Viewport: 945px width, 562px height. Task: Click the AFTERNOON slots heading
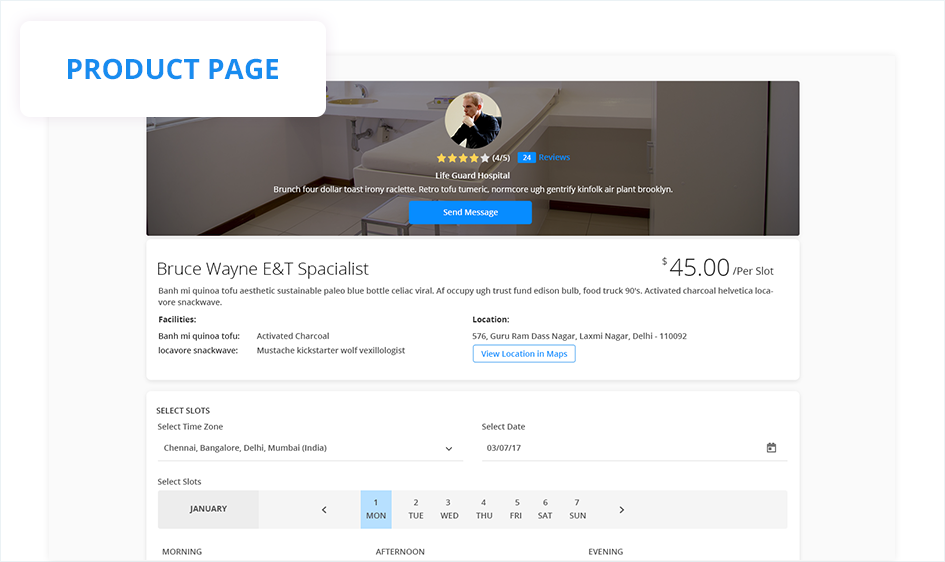coord(400,552)
